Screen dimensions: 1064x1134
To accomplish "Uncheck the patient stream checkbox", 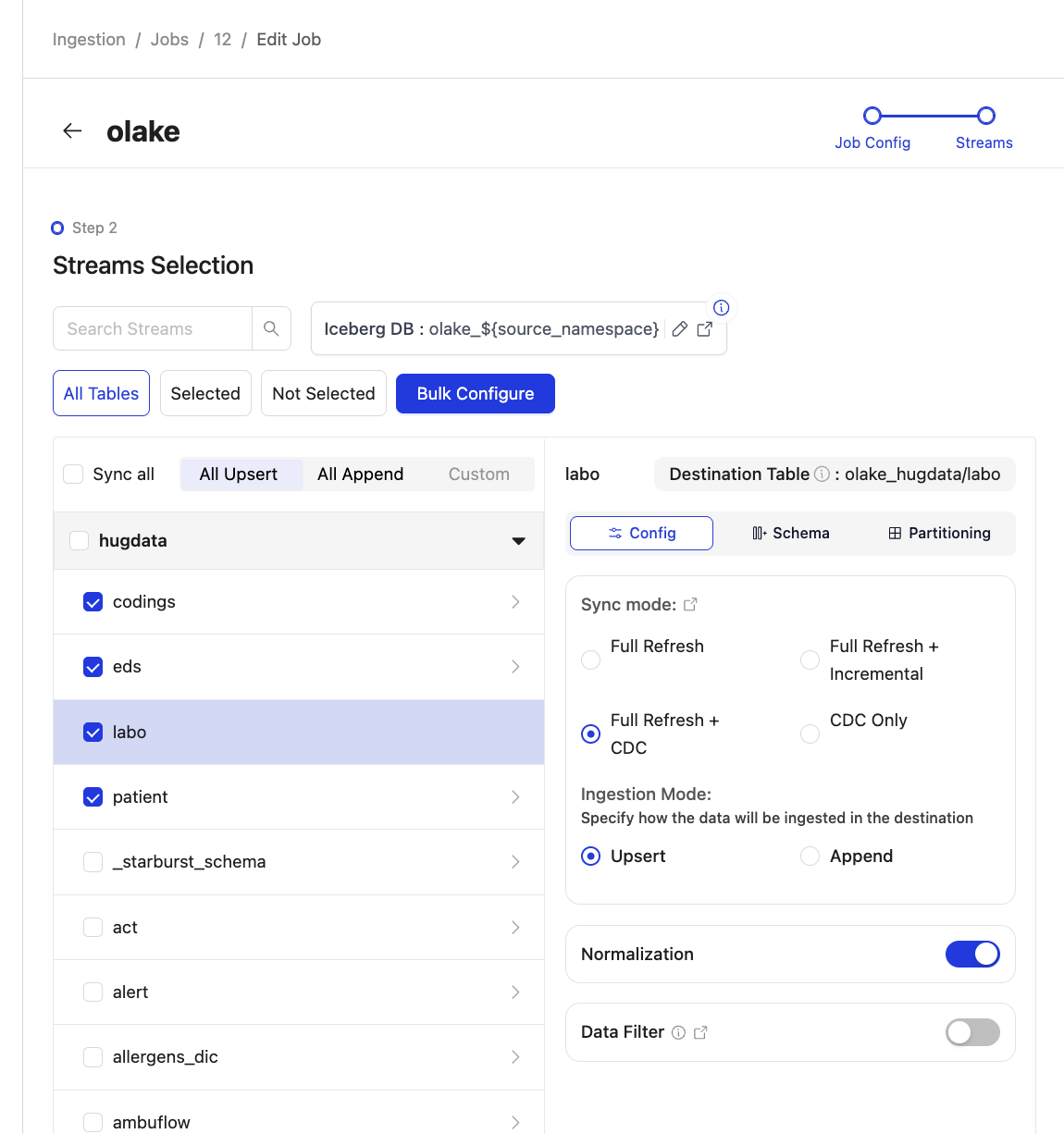I will pos(93,797).
